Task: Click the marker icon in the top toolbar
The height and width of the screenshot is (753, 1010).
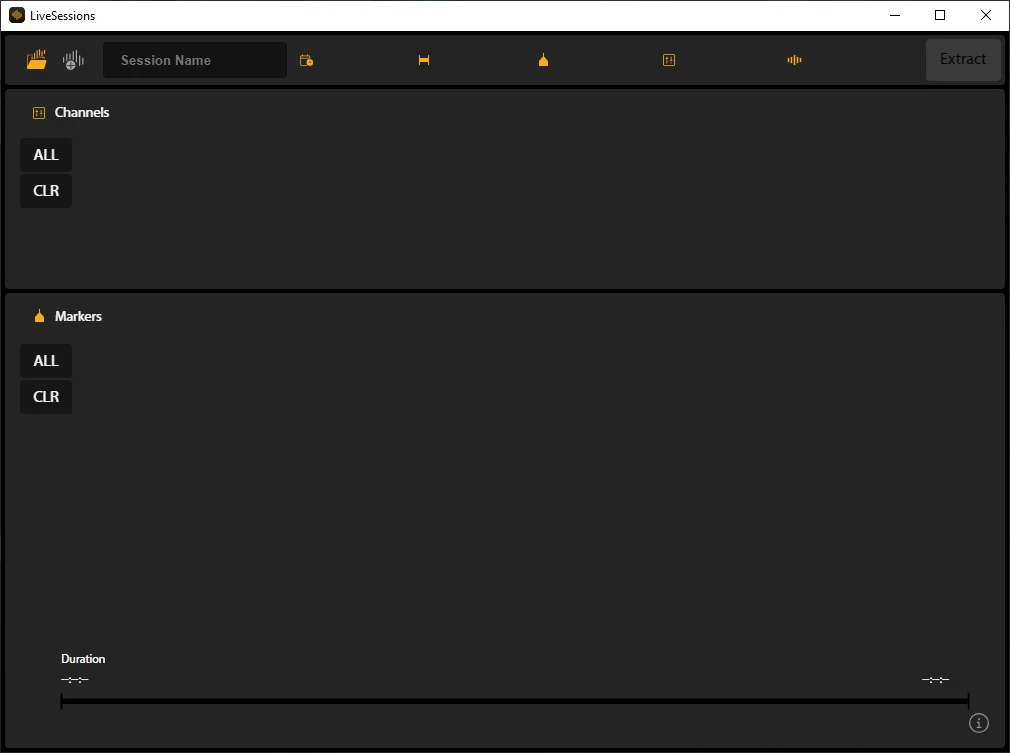Action: (x=544, y=60)
